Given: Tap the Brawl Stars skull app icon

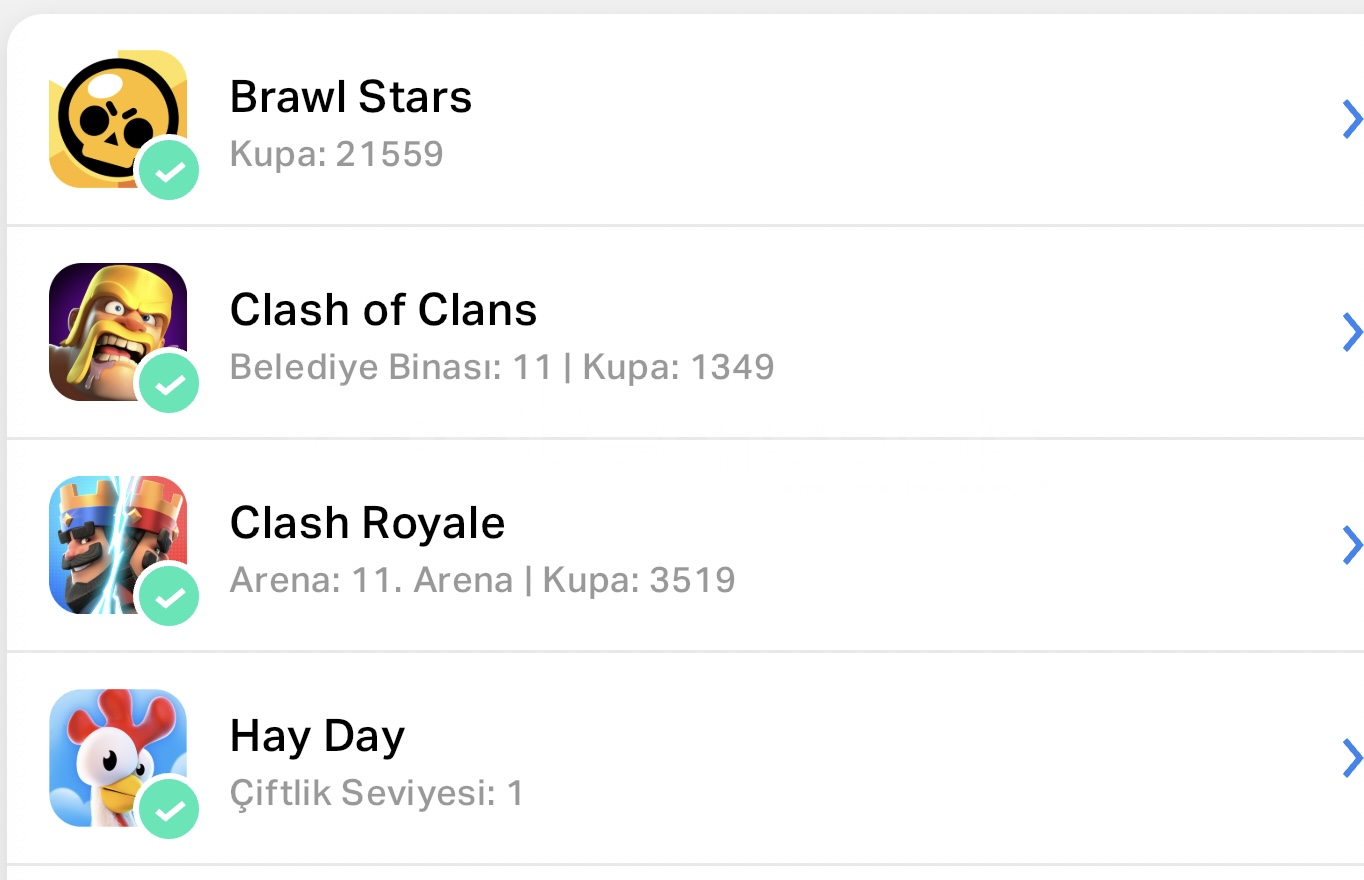Looking at the screenshot, I should point(110,112).
